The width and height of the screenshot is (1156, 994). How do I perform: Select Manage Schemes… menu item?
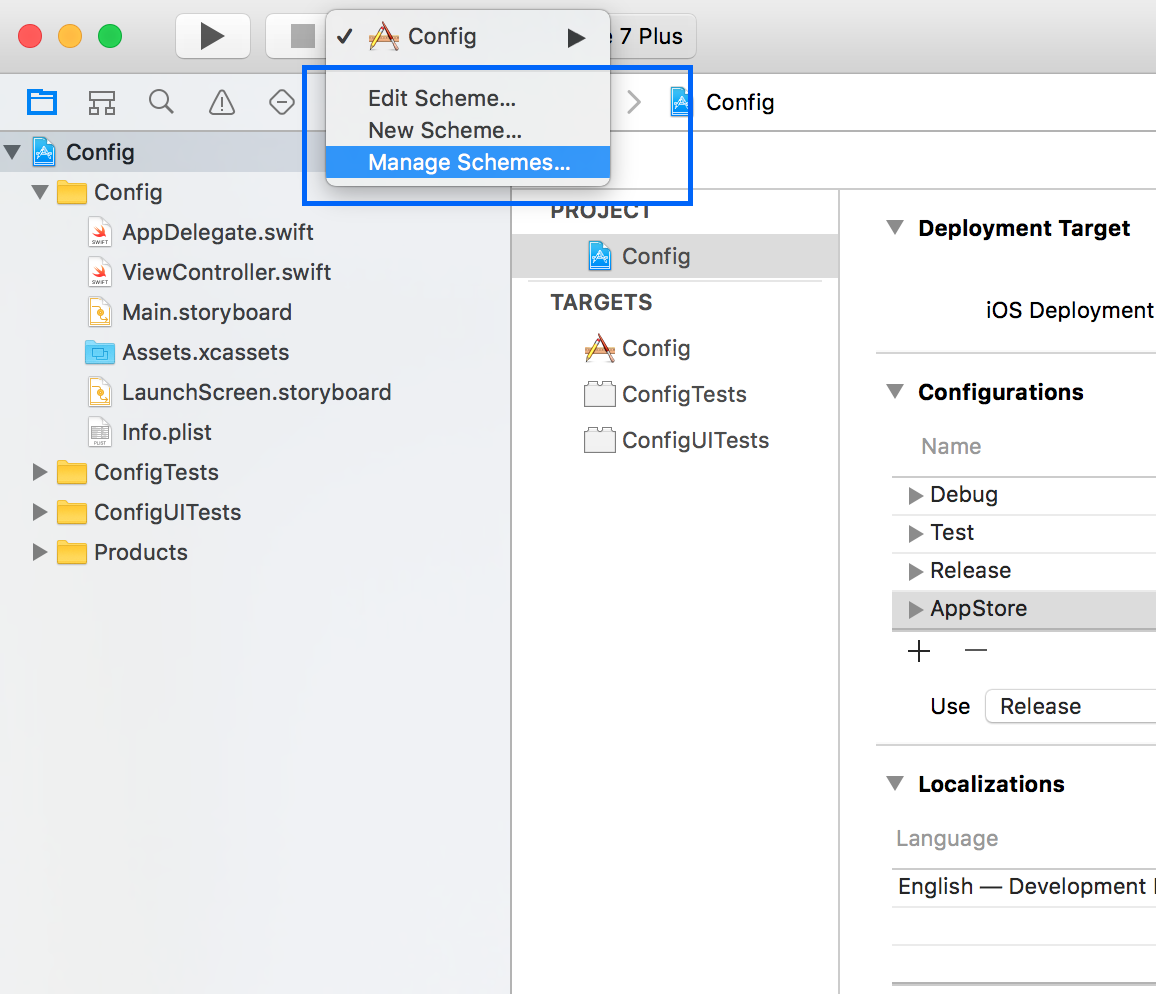tap(468, 162)
